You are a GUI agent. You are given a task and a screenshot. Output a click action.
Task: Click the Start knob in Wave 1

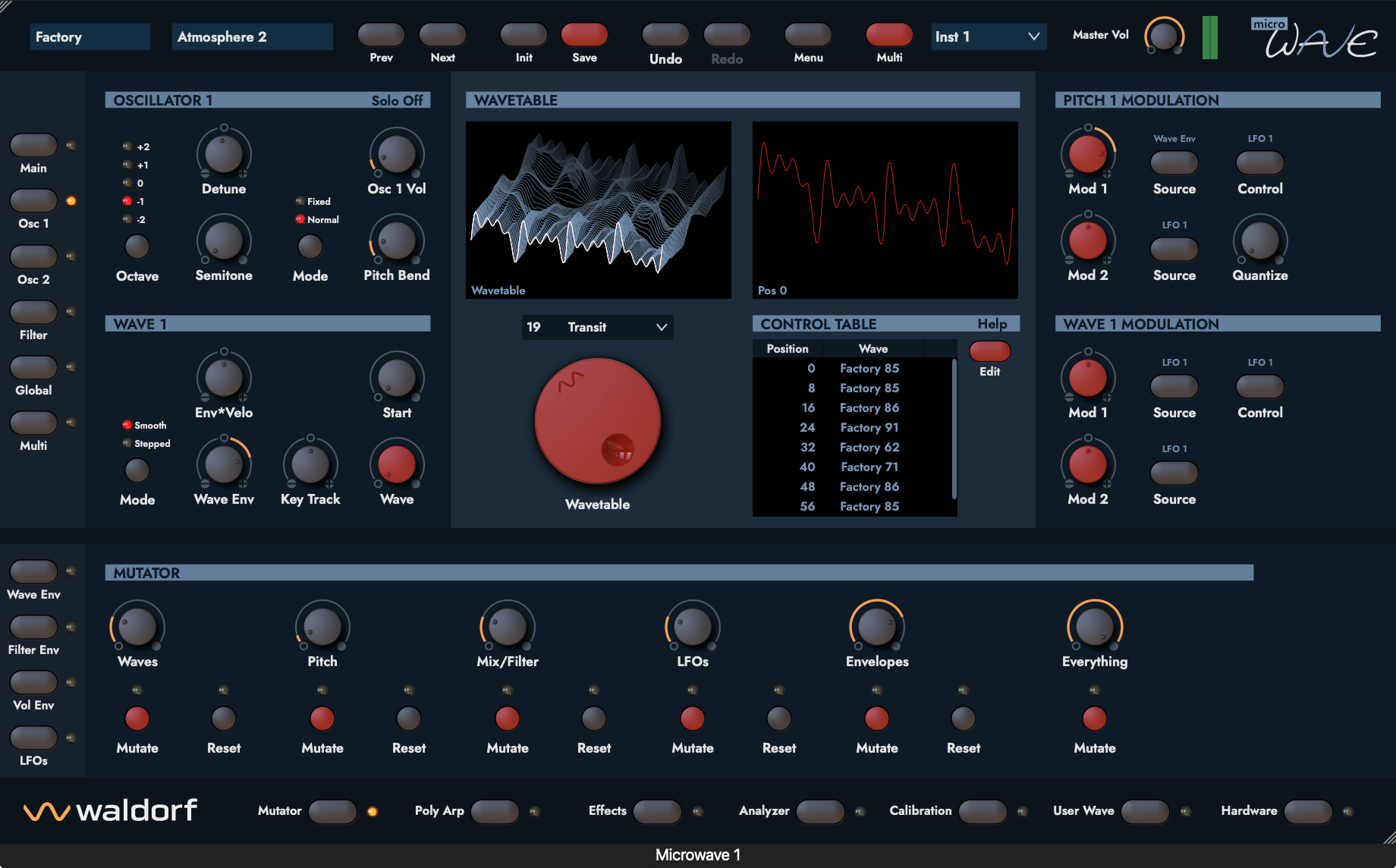click(x=397, y=378)
